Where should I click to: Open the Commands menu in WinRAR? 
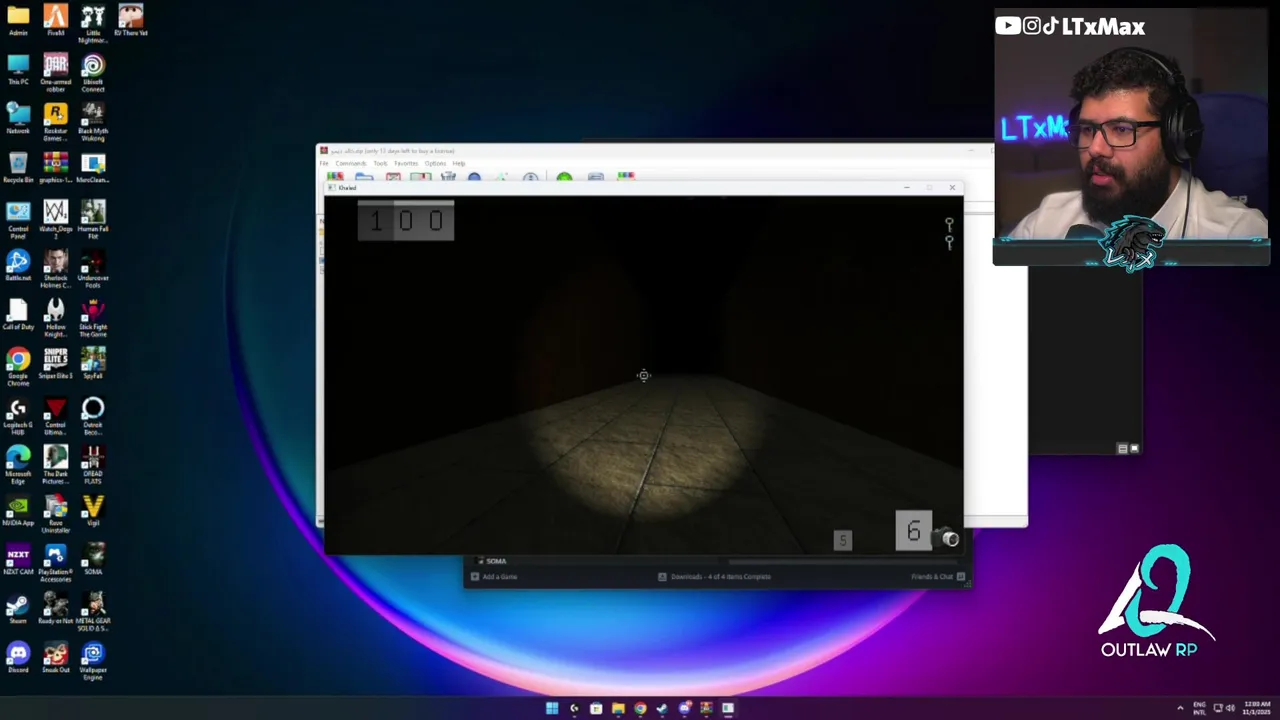pos(351,163)
